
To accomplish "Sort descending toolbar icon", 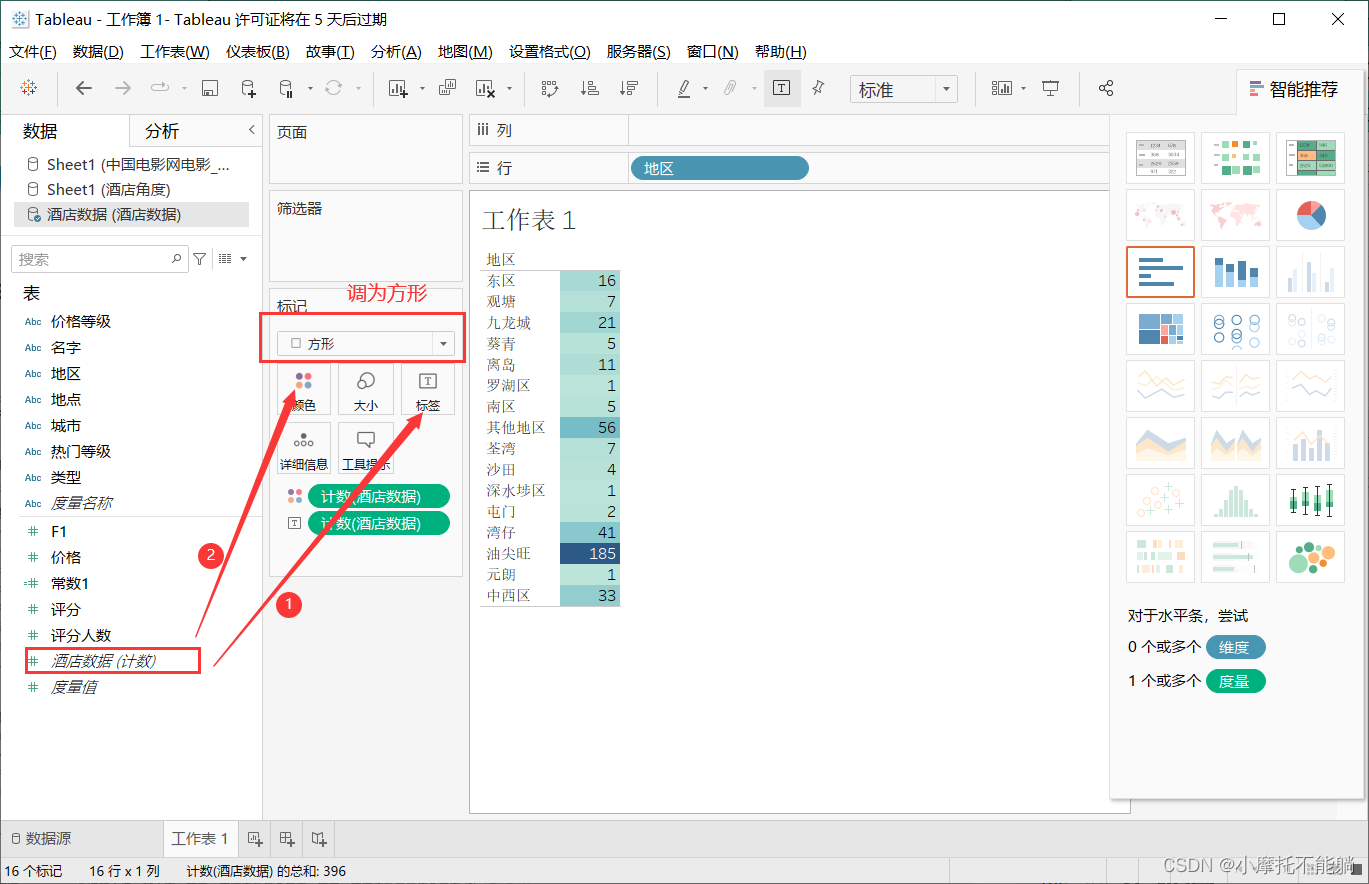I will coord(628,88).
